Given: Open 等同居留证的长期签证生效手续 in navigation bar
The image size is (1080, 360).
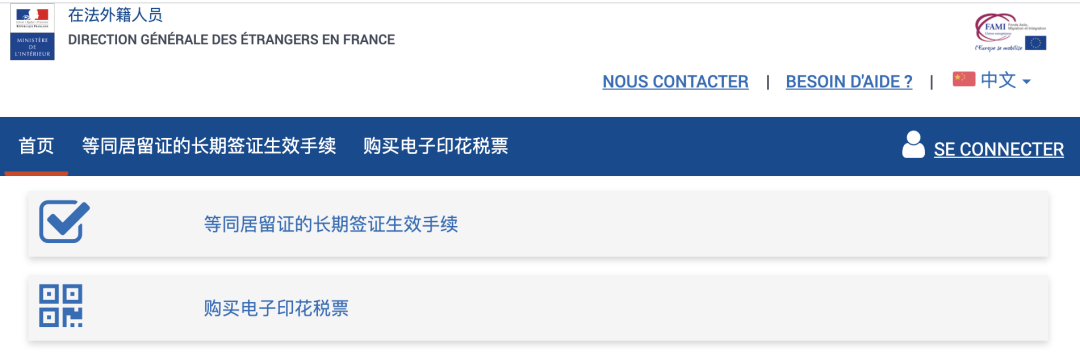Looking at the screenshot, I should coord(209,147).
